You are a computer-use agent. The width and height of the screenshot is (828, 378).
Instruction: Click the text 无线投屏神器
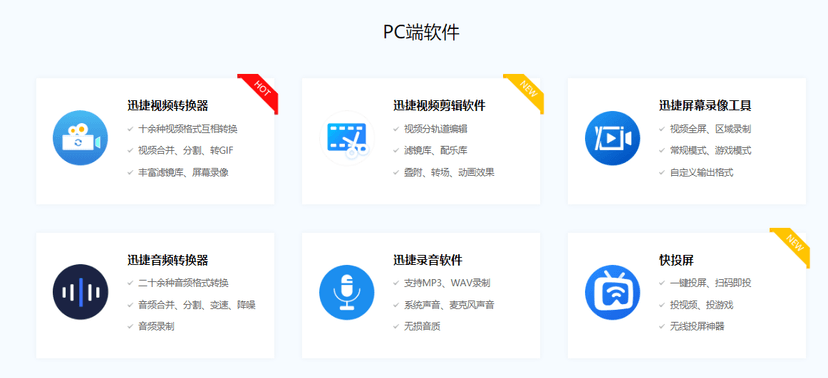pos(697,326)
